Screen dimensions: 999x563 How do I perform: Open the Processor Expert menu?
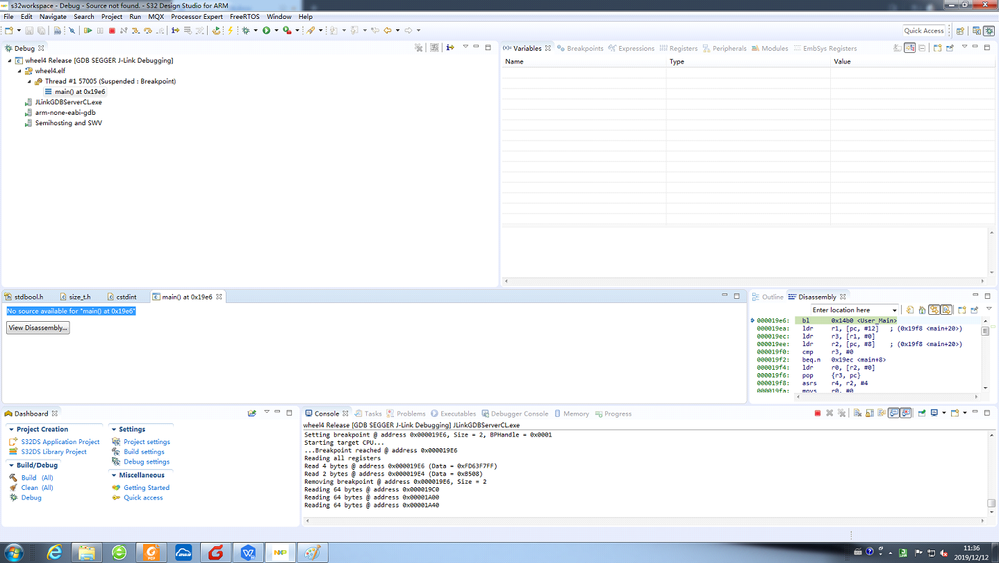[197, 17]
